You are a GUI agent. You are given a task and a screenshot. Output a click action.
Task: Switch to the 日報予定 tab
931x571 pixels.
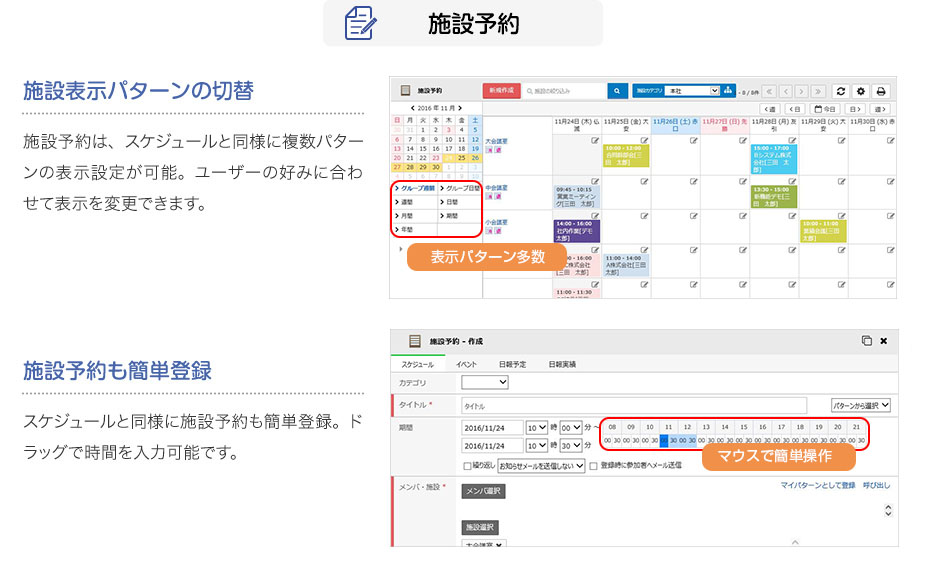pos(511,365)
